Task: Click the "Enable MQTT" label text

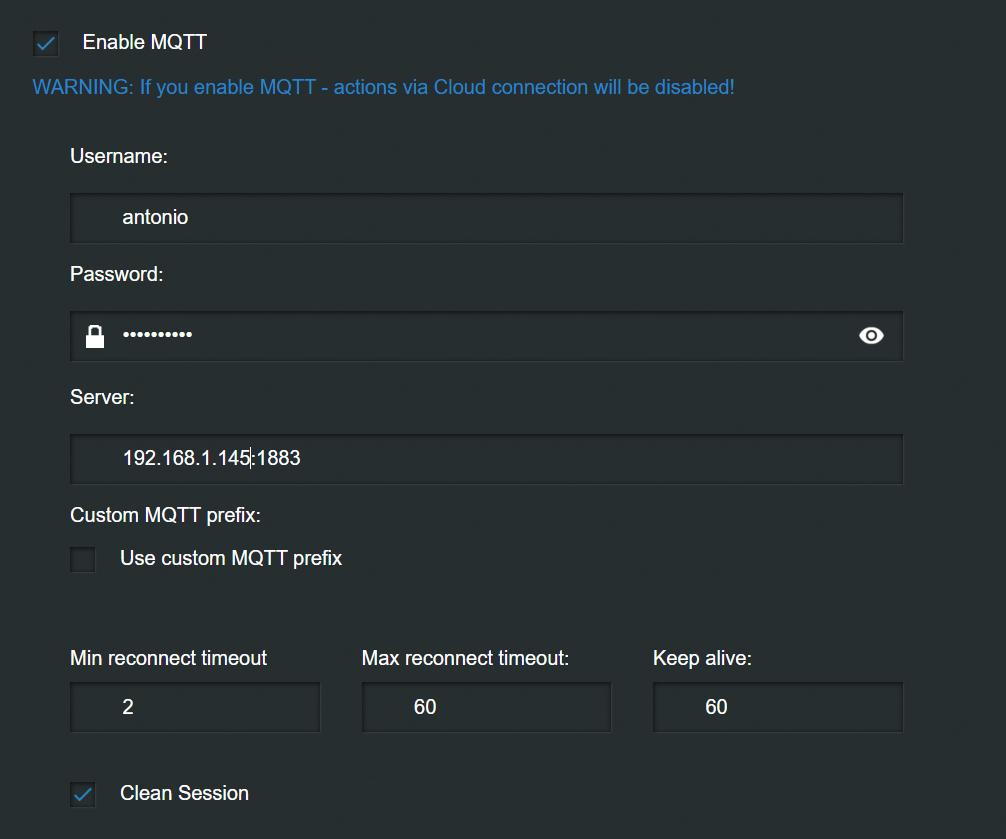Action: (x=145, y=42)
